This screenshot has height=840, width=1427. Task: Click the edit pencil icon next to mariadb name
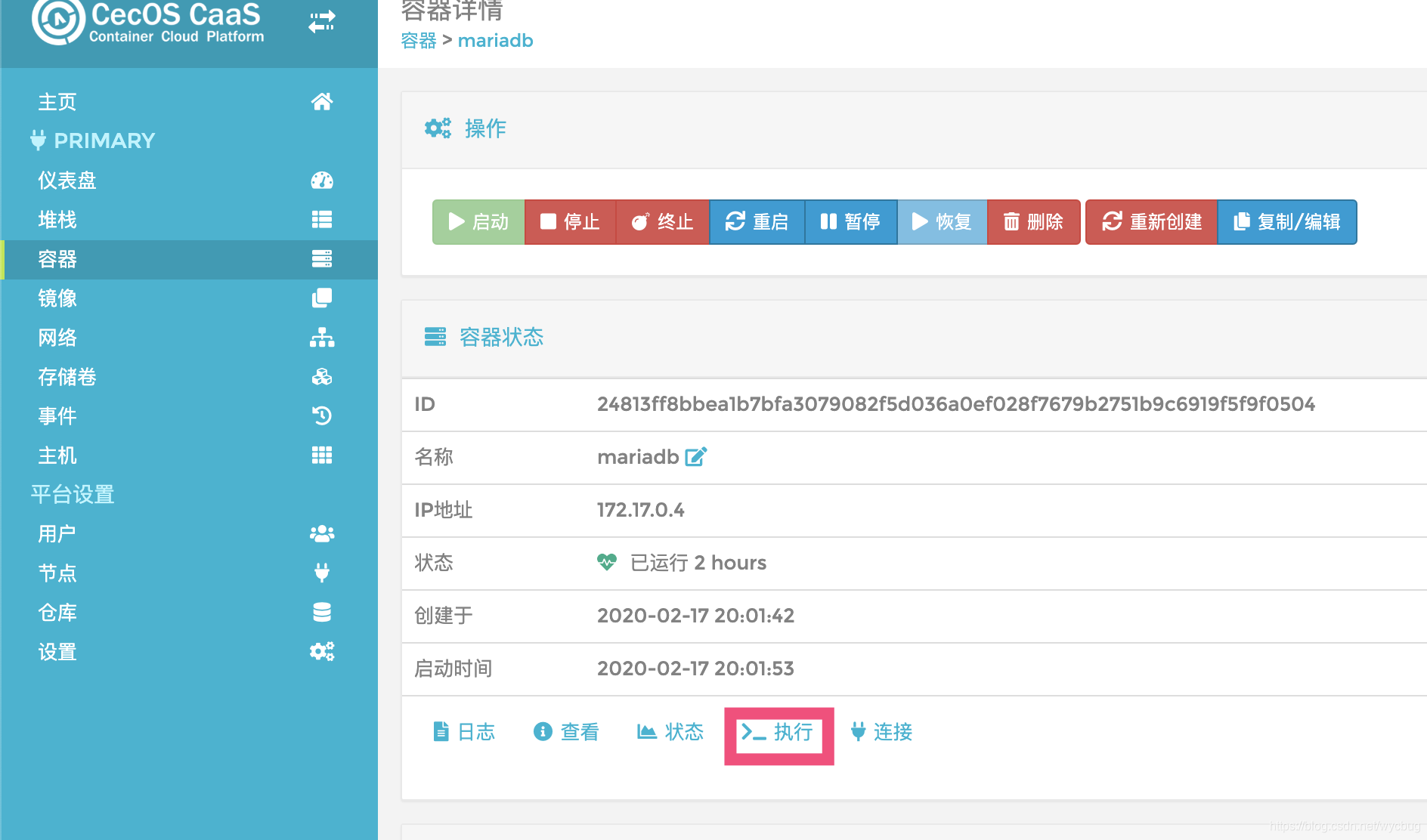tap(695, 456)
